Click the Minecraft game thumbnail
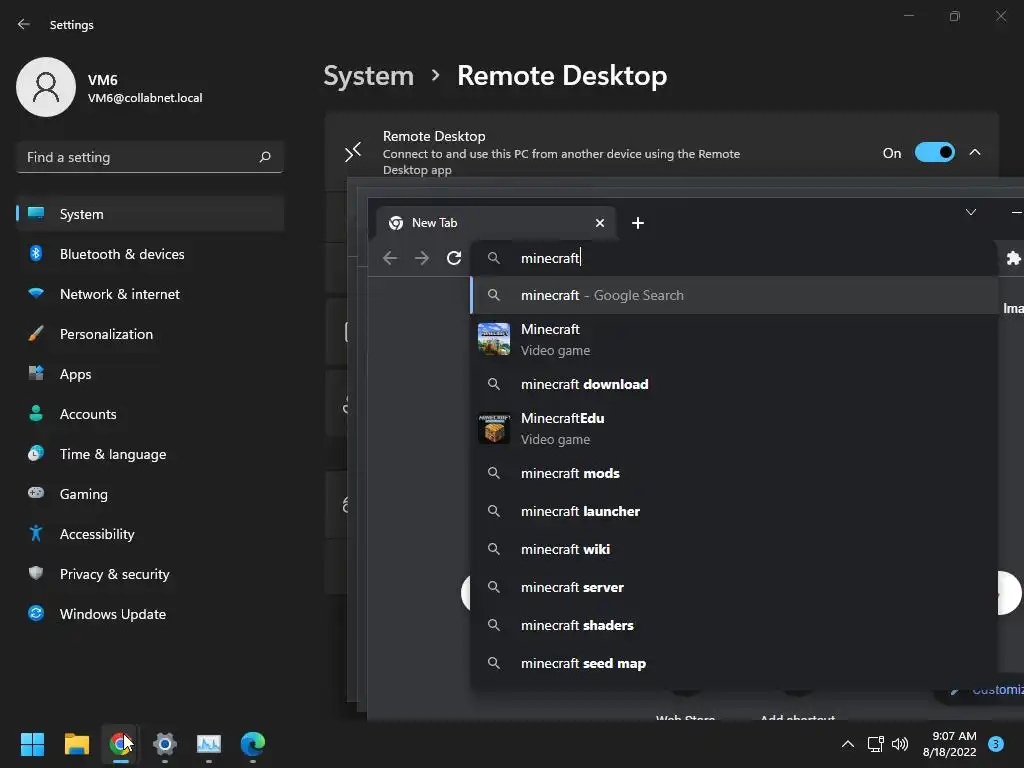Image resolution: width=1024 pixels, height=768 pixels. click(494, 339)
